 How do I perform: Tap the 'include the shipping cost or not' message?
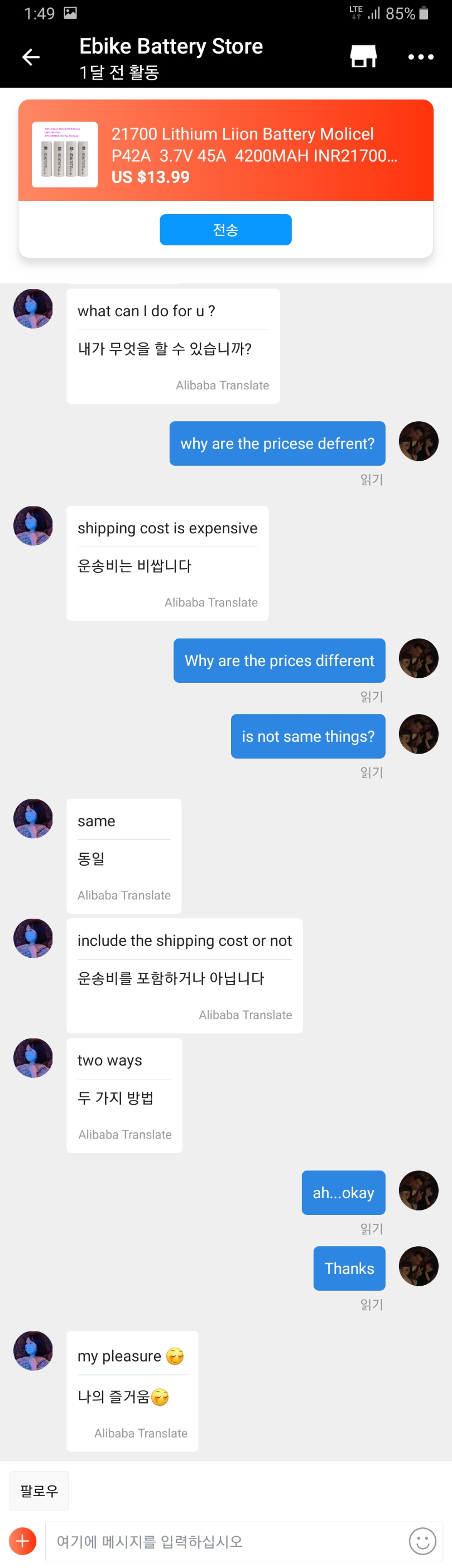tap(184, 940)
